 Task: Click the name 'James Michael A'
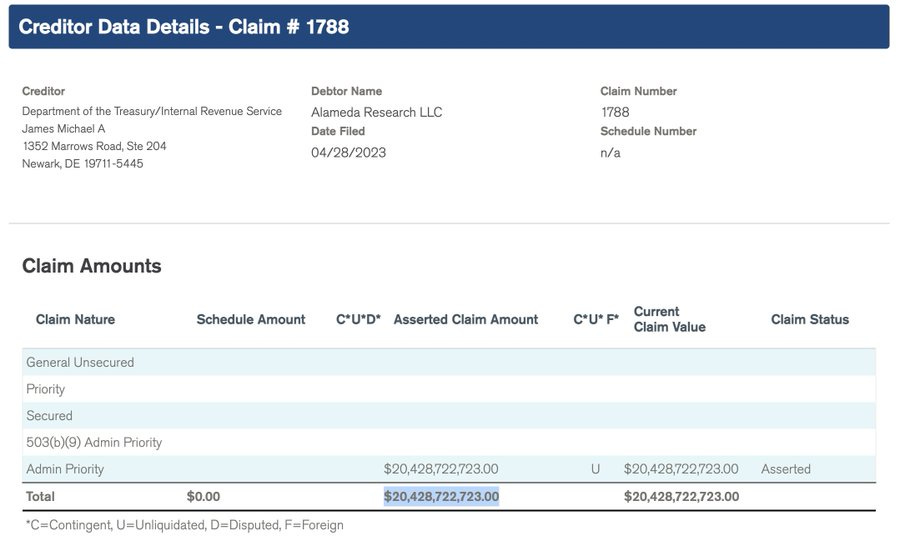pos(63,129)
